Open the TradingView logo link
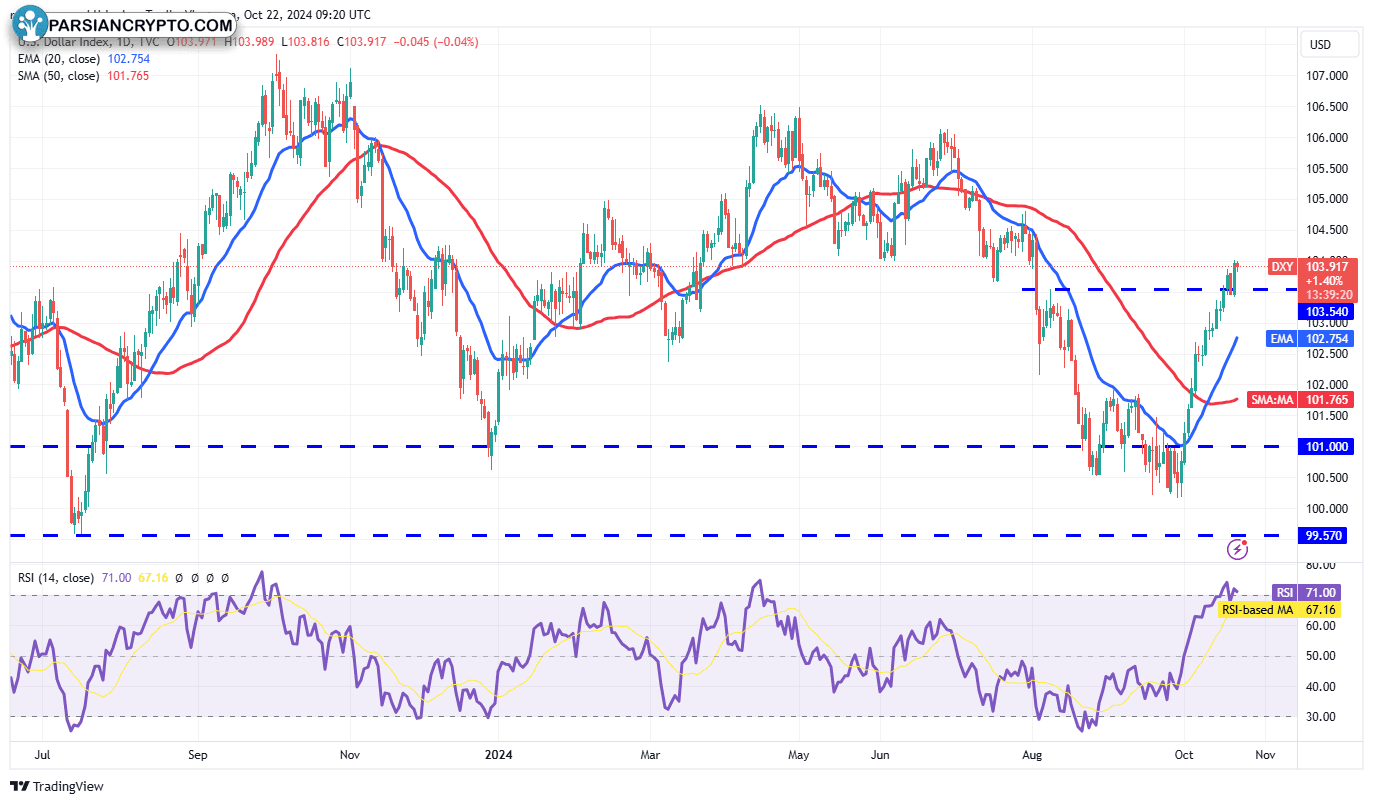The width and height of the screenshot is (1373, 804). point(58,787)
